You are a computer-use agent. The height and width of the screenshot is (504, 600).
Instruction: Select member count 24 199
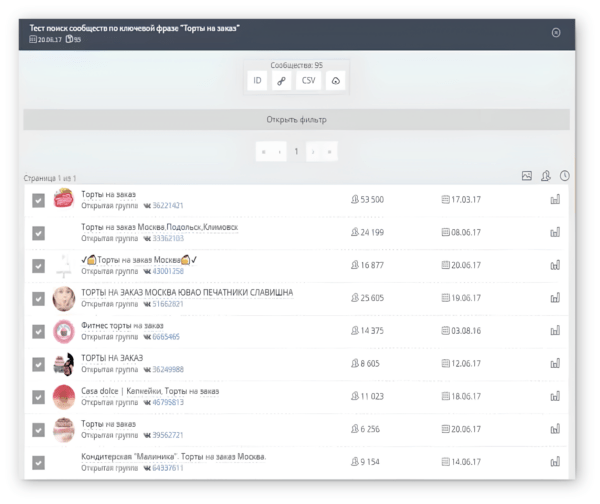coord(372,233)
